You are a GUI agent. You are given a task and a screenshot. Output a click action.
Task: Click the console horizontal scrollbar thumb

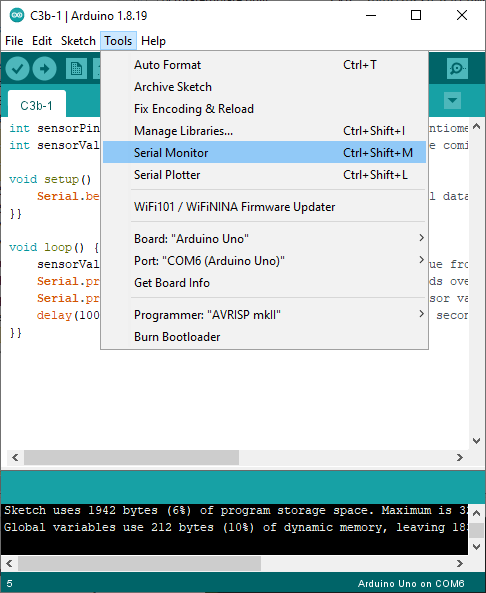coord(139,564)
